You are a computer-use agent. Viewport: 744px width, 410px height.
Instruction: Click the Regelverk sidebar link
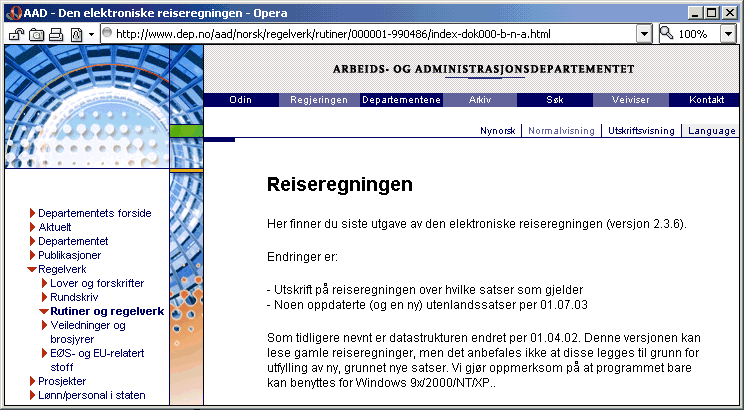pyautogui.click(x=62, y=269)
